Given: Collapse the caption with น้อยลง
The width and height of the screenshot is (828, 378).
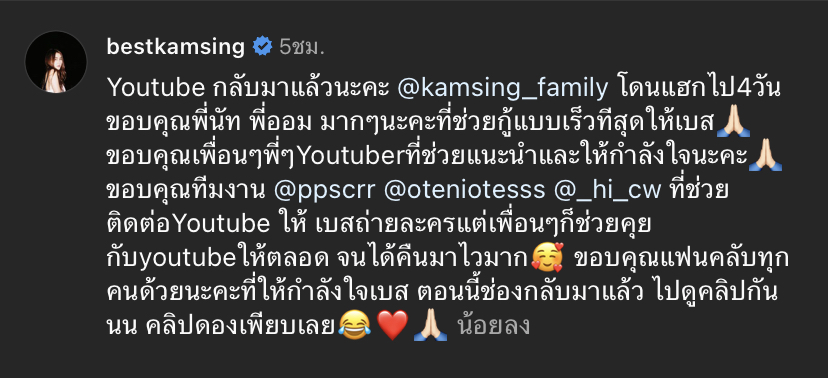Looking at the screenshot, I should coord(494,327).
